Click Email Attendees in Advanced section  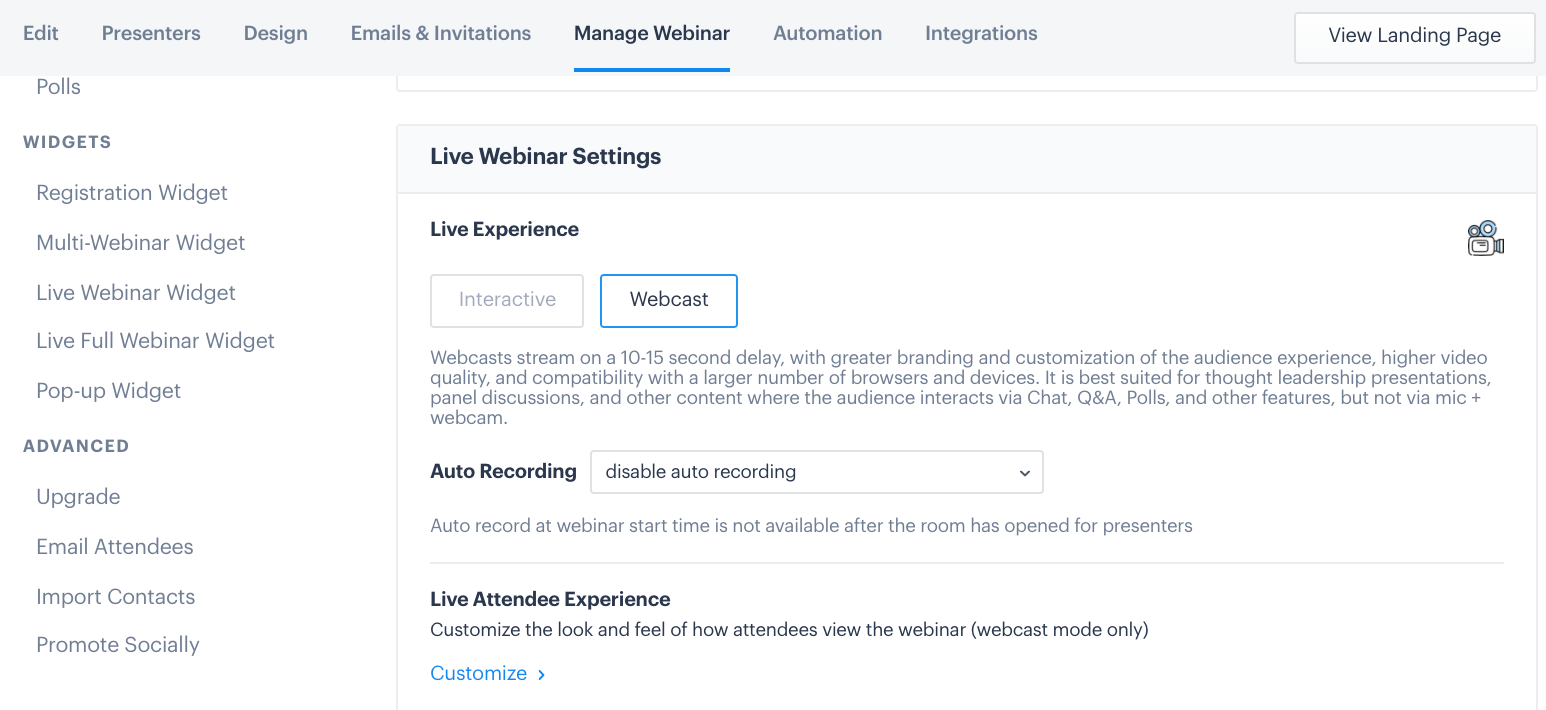[115, 547]
